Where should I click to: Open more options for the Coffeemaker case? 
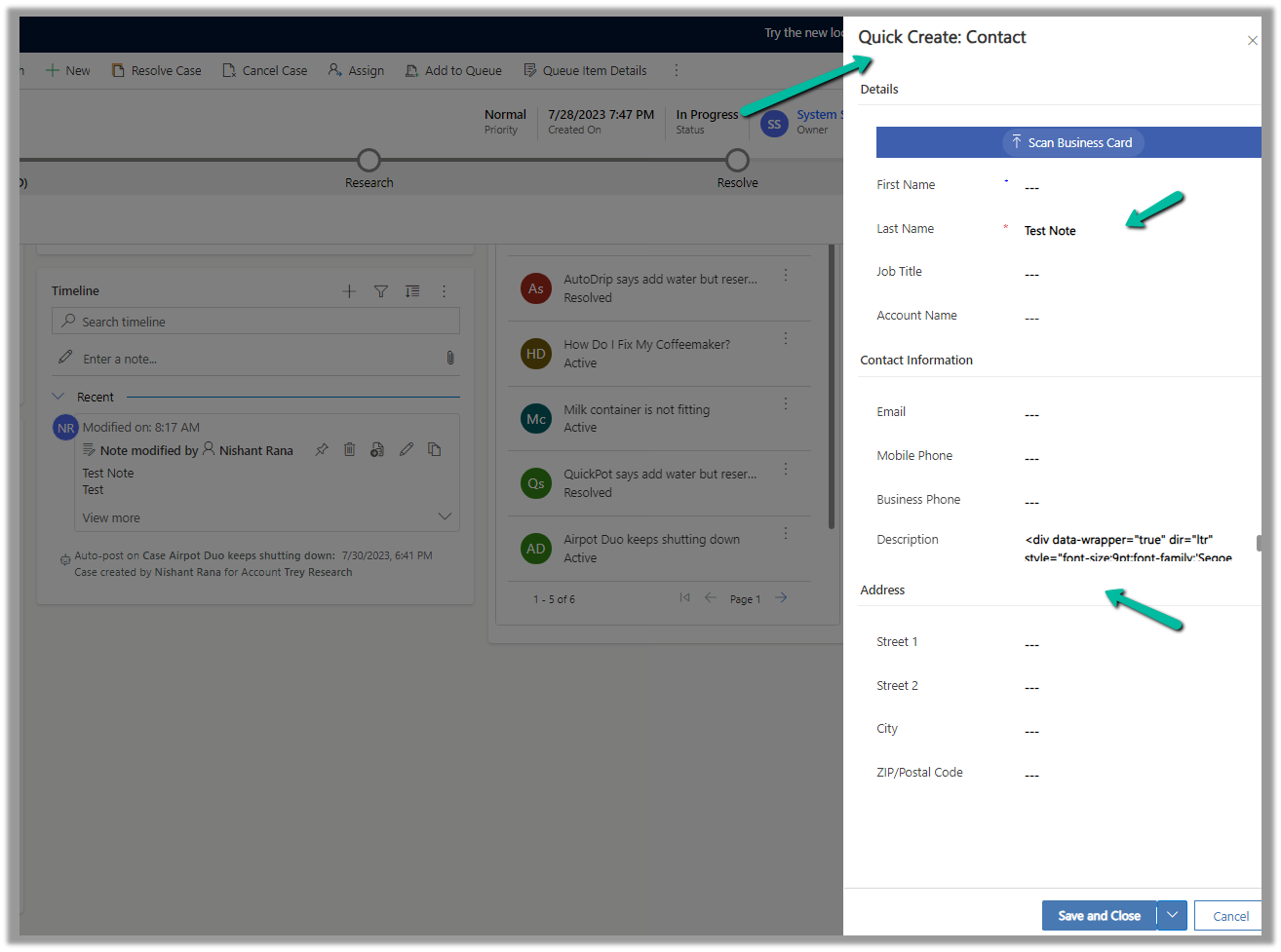tap(786, 339)
